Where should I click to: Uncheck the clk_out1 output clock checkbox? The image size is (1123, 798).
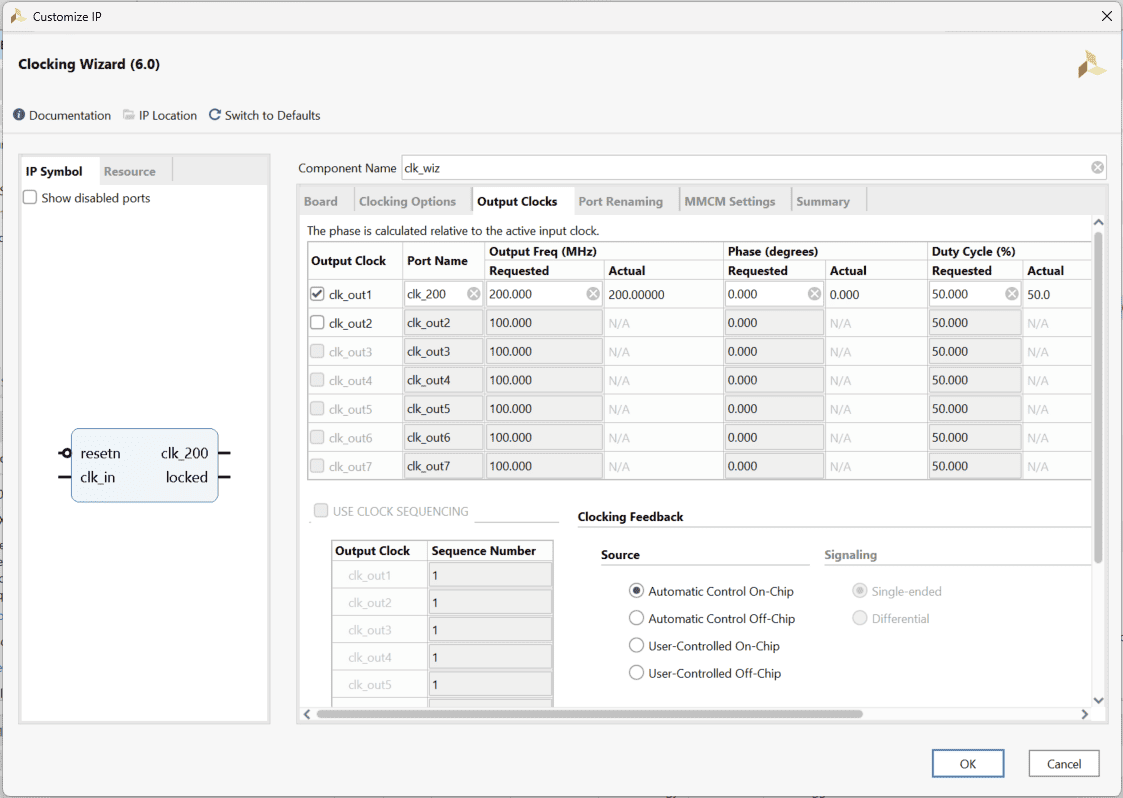(317, 294)
